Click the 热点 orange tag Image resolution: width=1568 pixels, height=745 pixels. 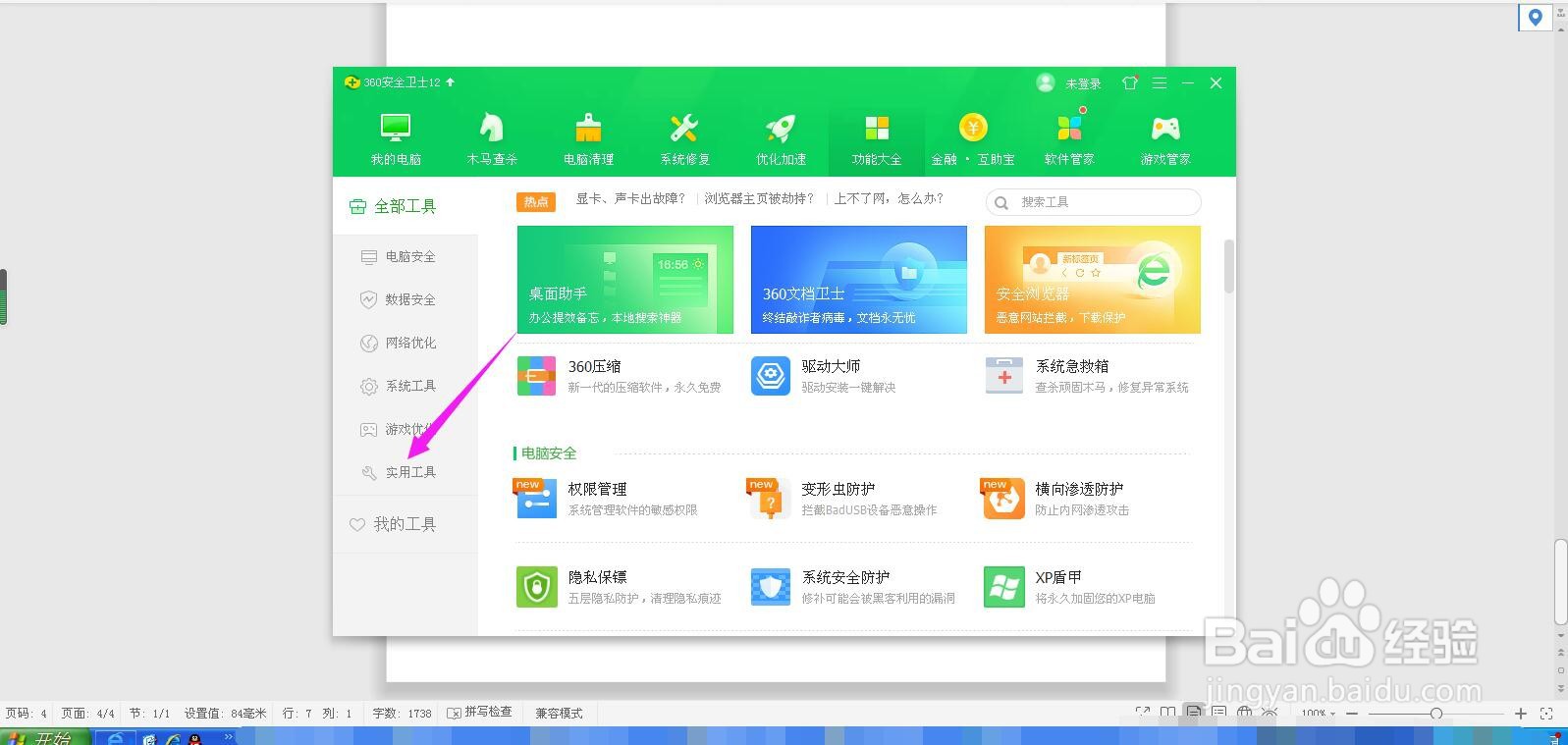(536, 201)
